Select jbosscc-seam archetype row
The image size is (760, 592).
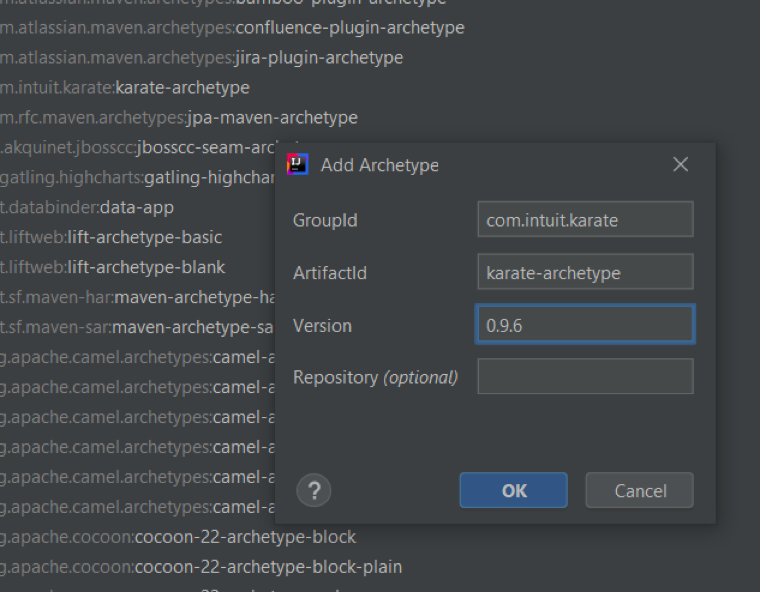pos(138,148)
